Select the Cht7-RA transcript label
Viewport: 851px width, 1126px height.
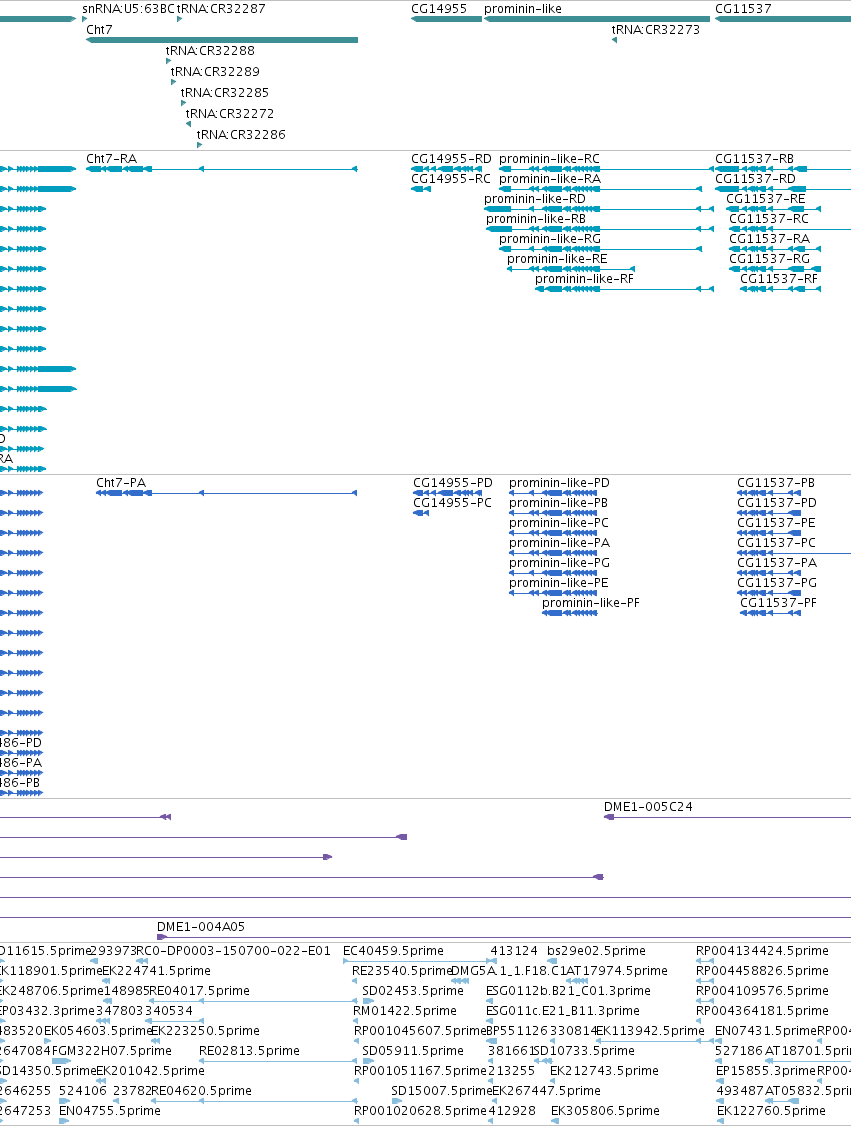coord(111,159)
